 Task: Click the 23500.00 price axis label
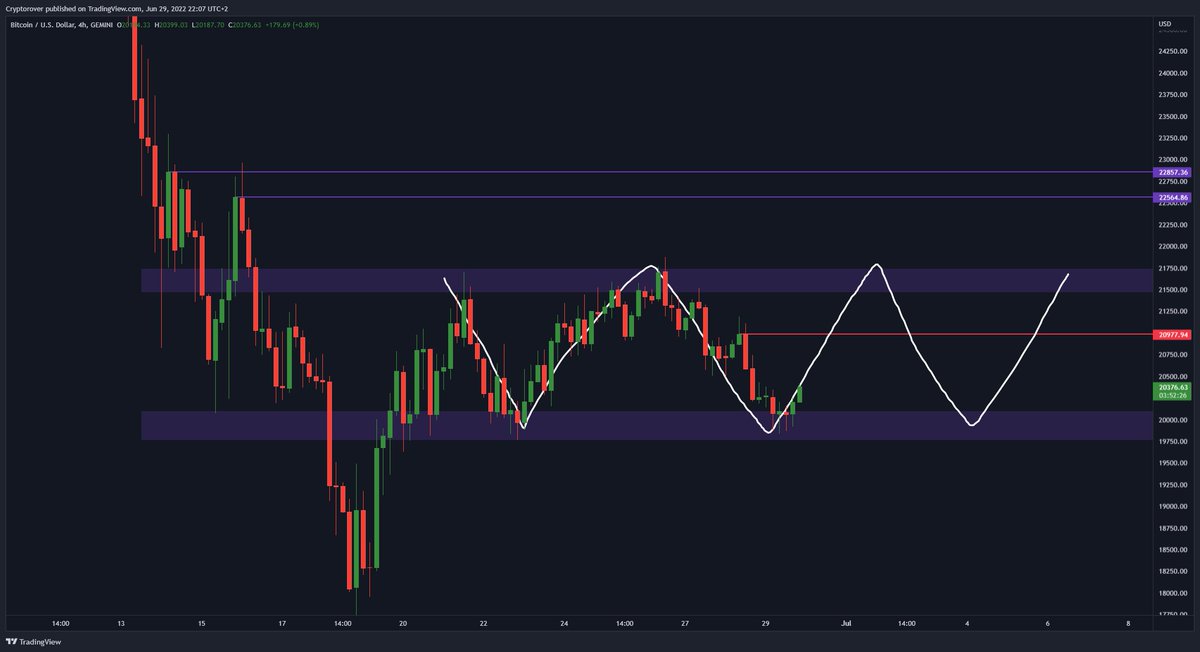pyautogui.click(x=1172, y=116)
